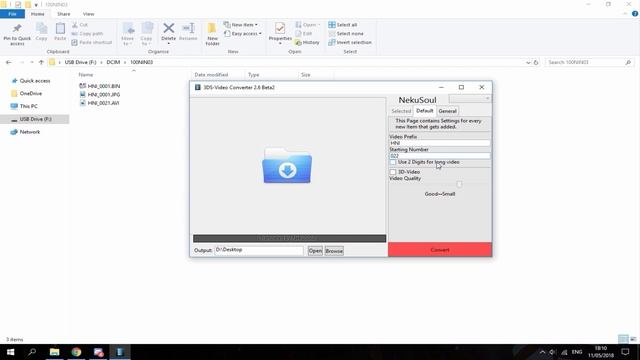640x360 pixels.
Task: Click the Copy ribbon icon
Action: pyautogui.click(x=41, y=29)
